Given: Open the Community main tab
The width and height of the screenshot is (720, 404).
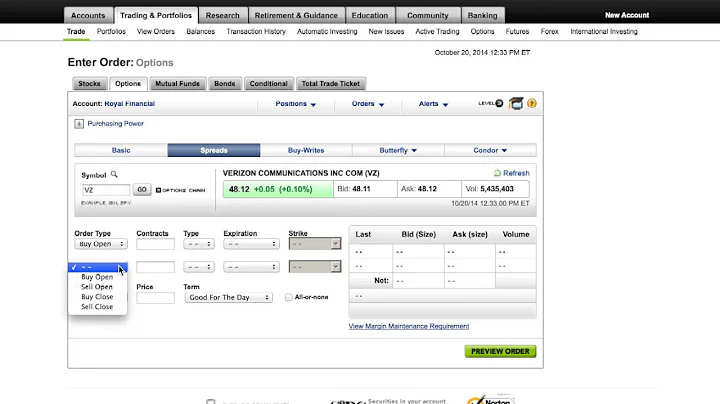Looking at the screenshot, I should click(x=428, y=15).
